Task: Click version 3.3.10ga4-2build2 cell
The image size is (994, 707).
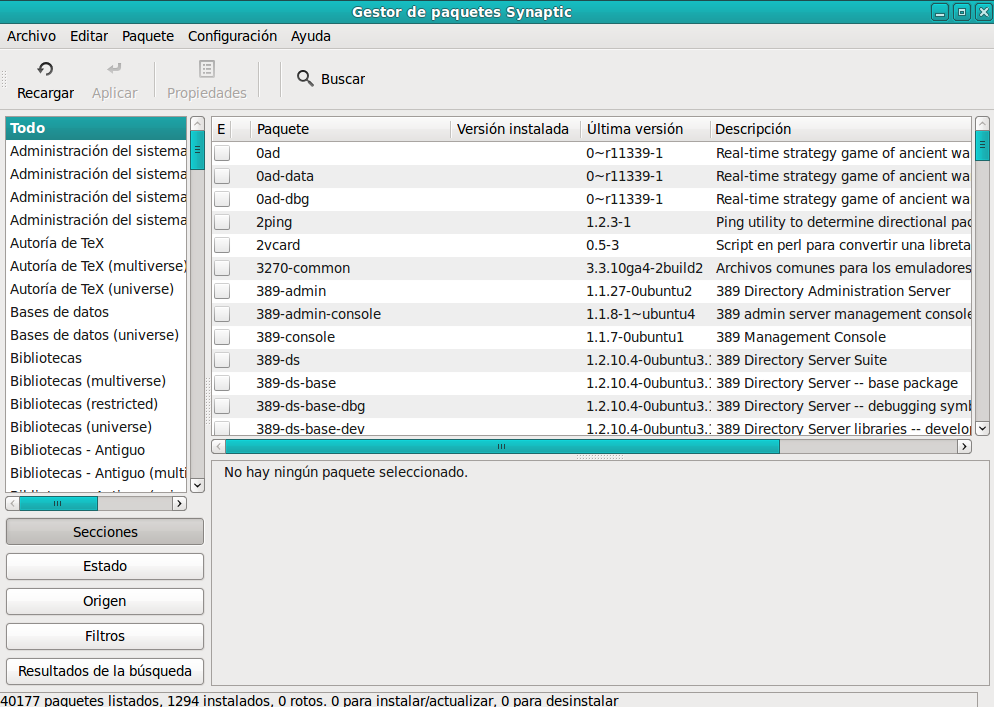Action: point(644,268)
